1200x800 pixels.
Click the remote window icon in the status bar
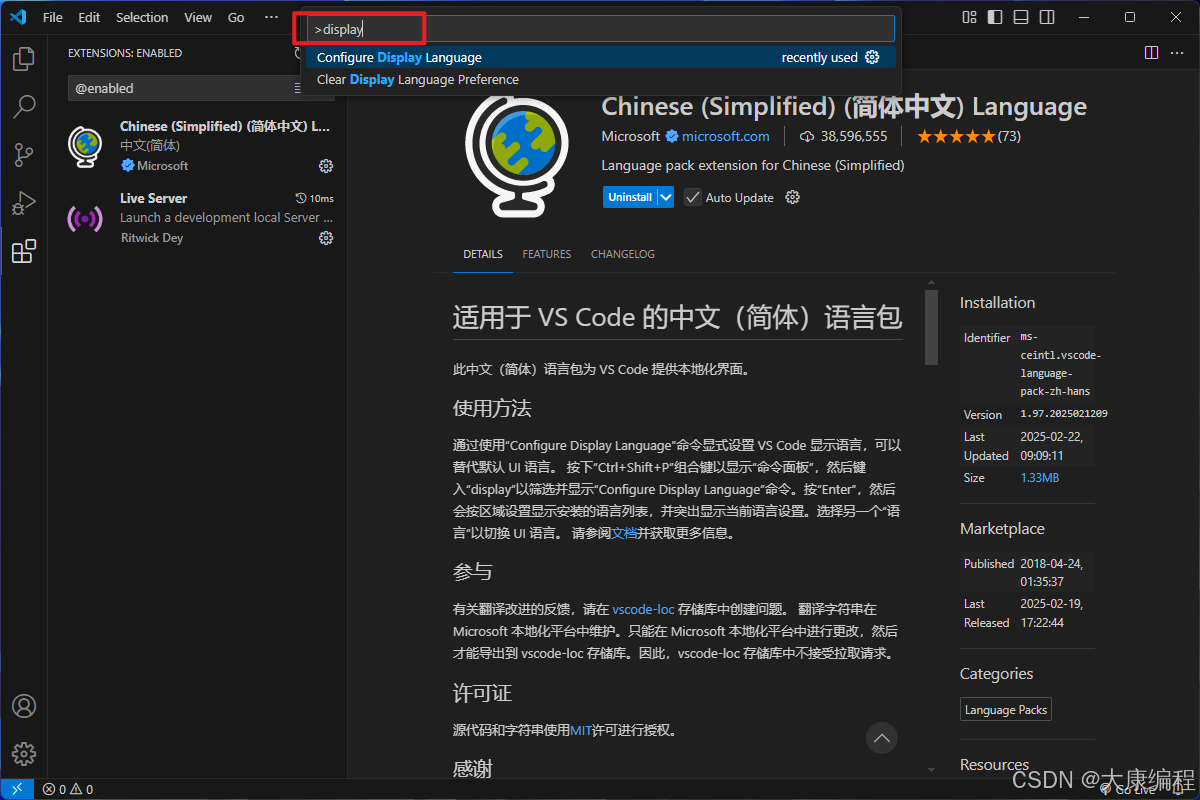coord(16,789)
